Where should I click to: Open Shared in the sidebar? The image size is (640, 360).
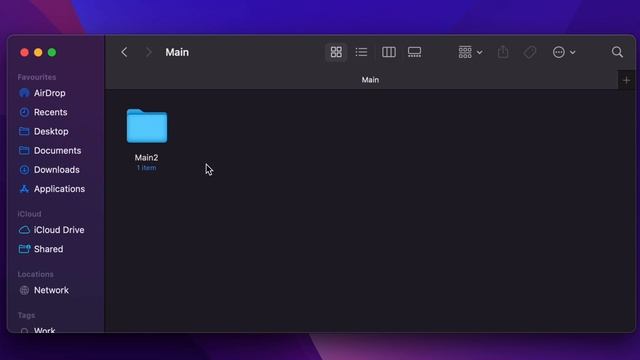[x=48, y=249]
